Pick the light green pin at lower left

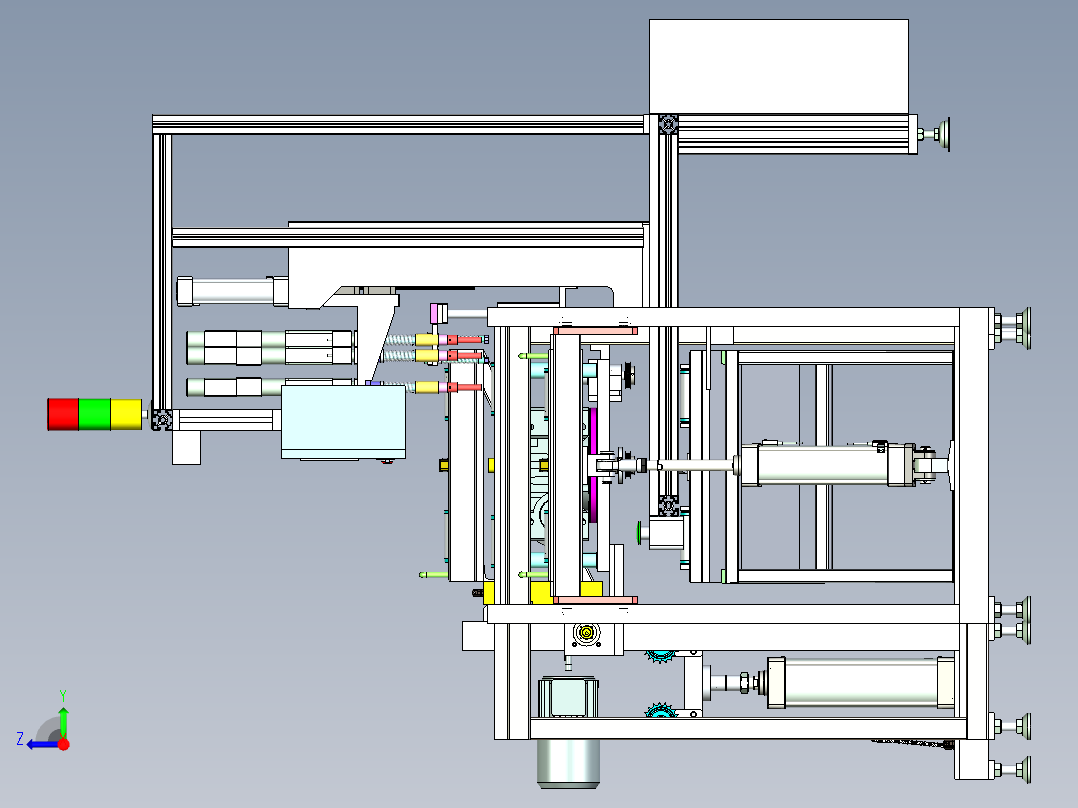tap(433, 574)
